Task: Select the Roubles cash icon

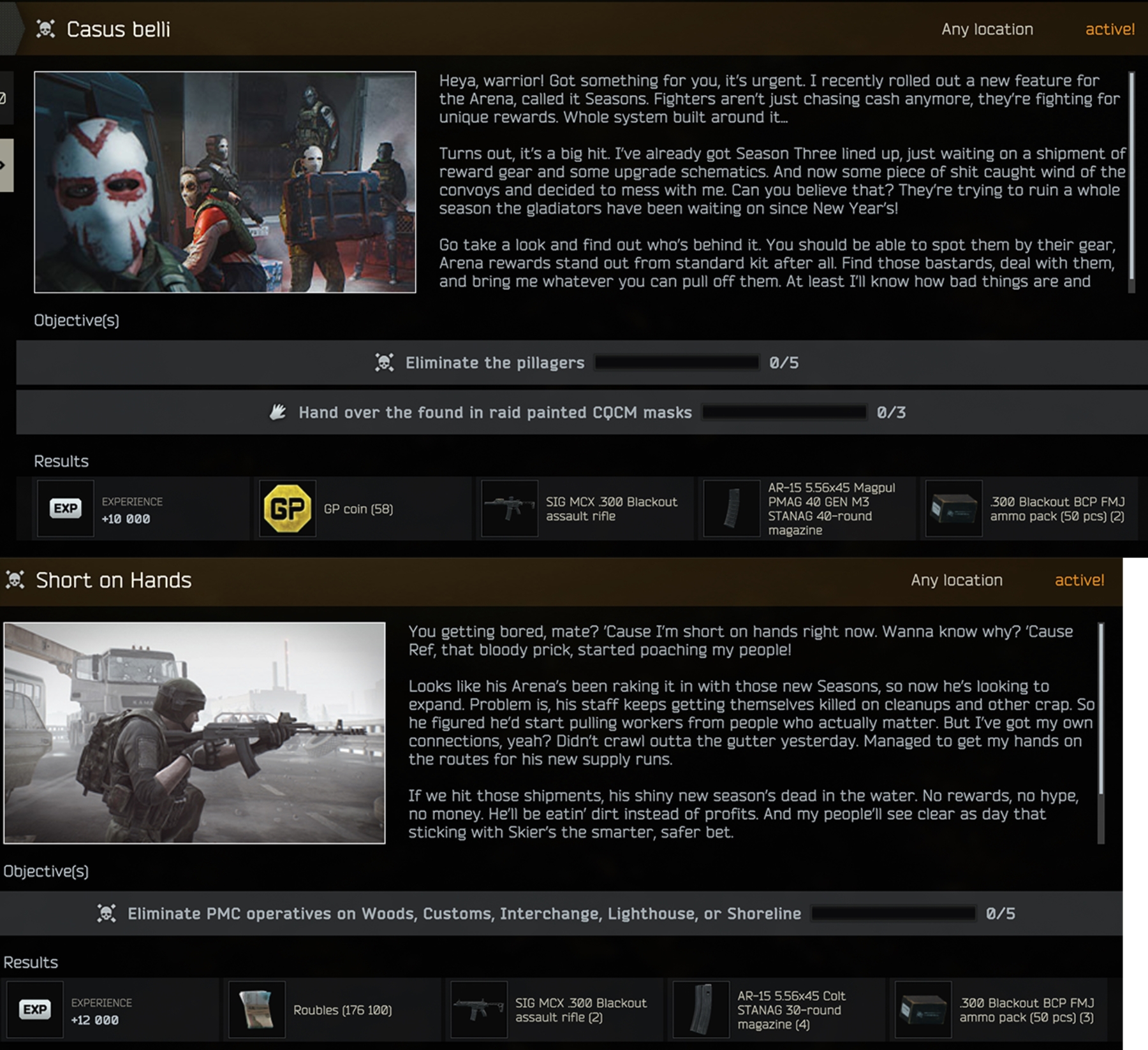Action: coord(257,1009)
